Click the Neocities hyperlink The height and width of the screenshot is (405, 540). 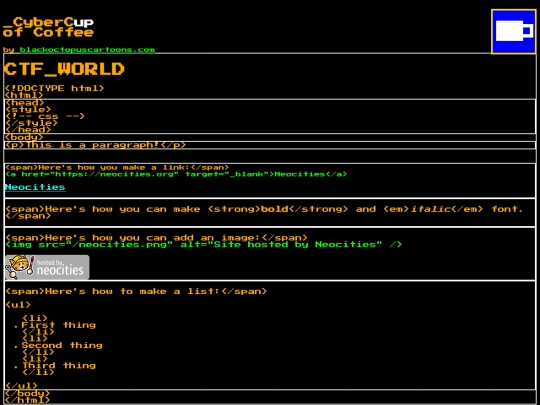(35, 187)
